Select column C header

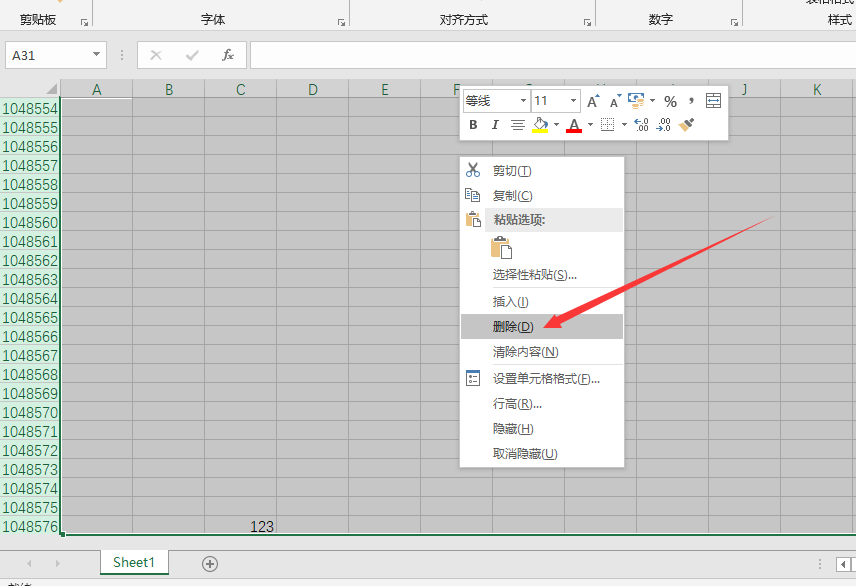241,90
